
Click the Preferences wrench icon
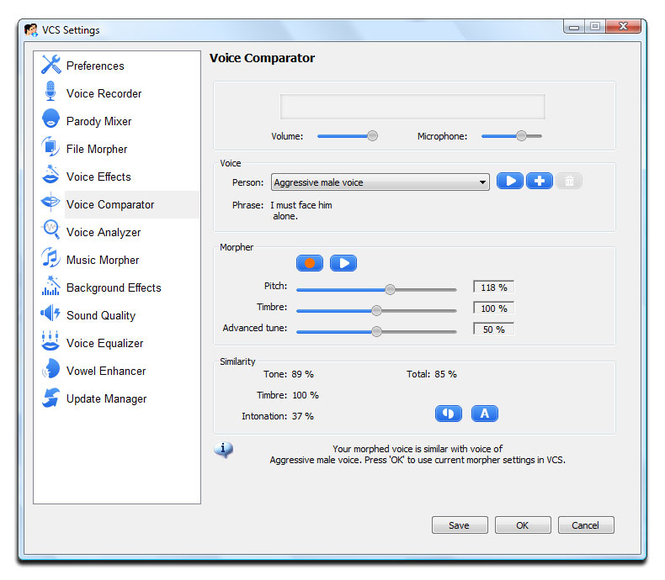51,65
